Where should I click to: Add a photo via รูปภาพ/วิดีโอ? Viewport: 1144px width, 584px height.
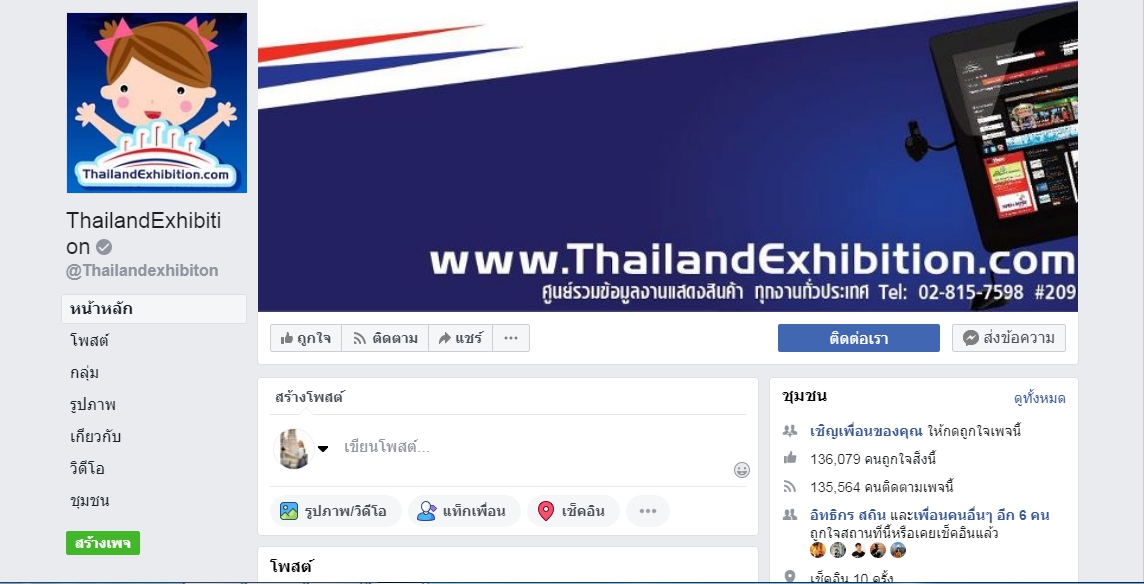[x=336, y=511]
